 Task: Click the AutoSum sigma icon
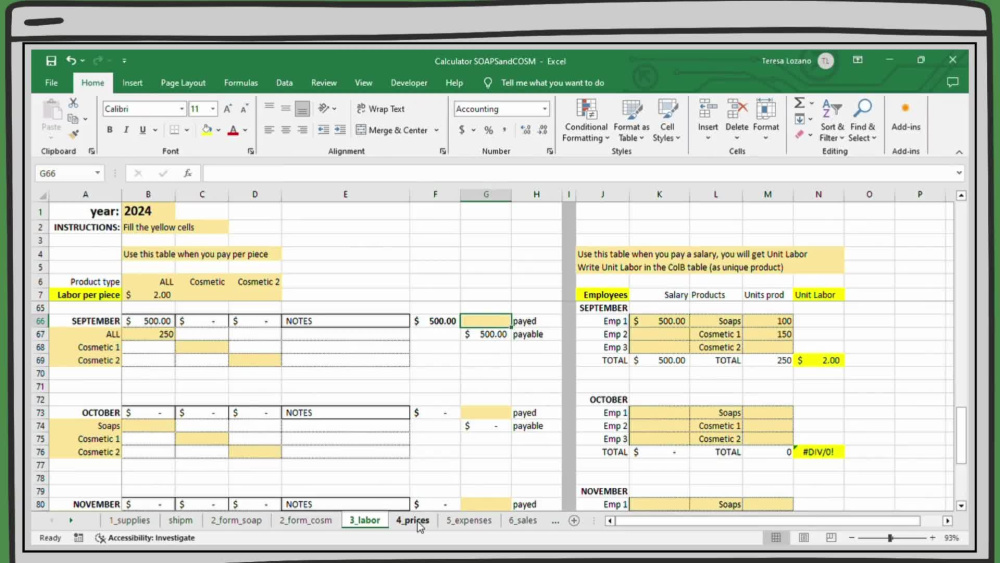point(799,103)
